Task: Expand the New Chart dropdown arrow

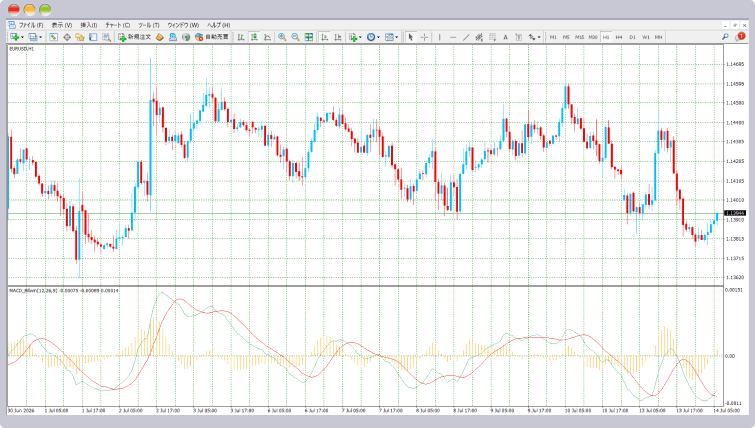Action: 22,37
